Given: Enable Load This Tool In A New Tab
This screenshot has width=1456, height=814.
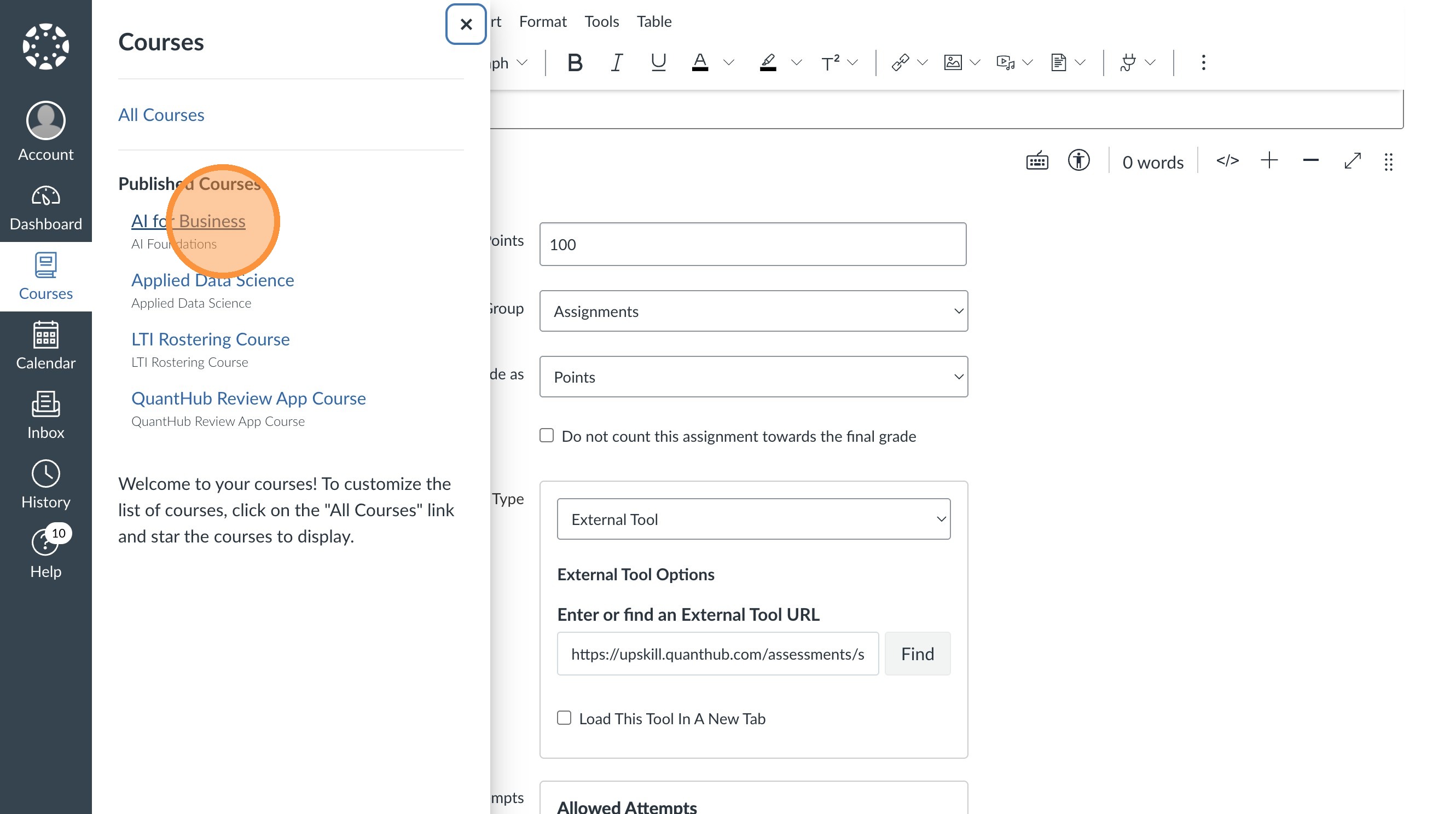Looking at the screenshot, I should pyautogui.click(x=564, y=718).
